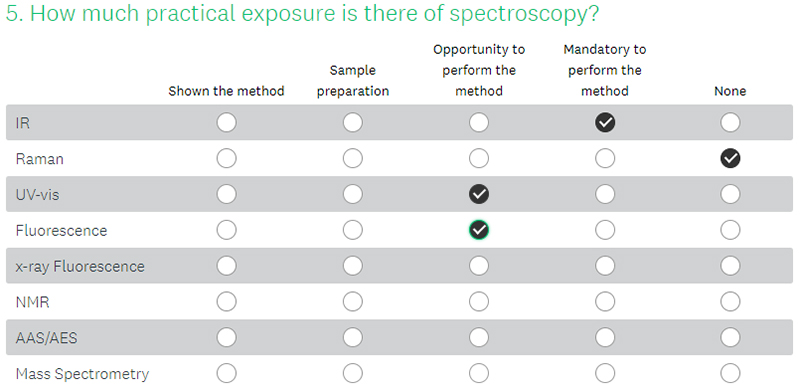
Task: Select 'Sample preparation' for AAS/AES
Action: [x=353, y=337]
